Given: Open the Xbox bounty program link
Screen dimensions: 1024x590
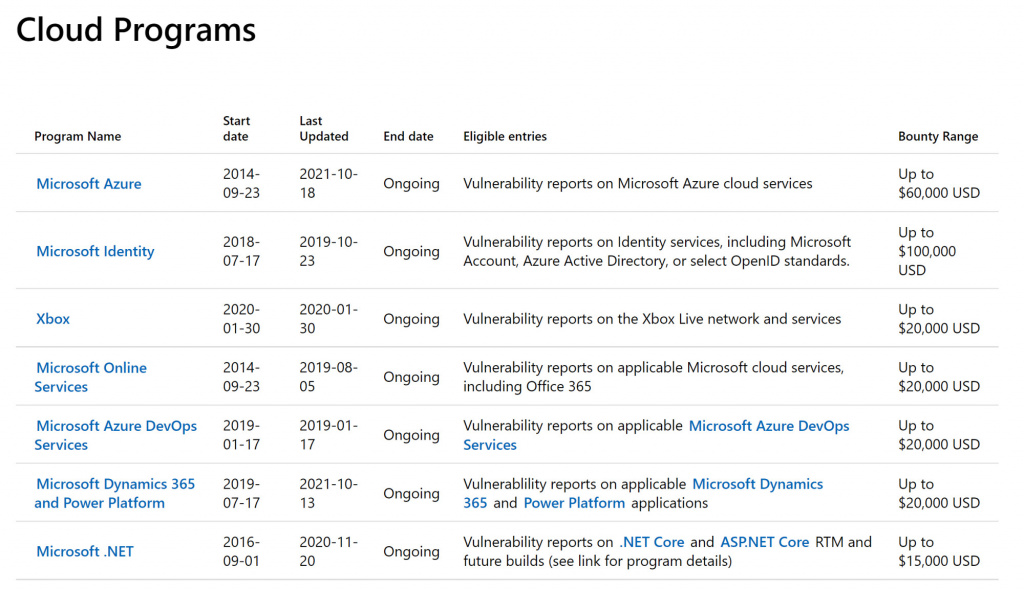Looking at the screenshot, I should click(53, 319).
